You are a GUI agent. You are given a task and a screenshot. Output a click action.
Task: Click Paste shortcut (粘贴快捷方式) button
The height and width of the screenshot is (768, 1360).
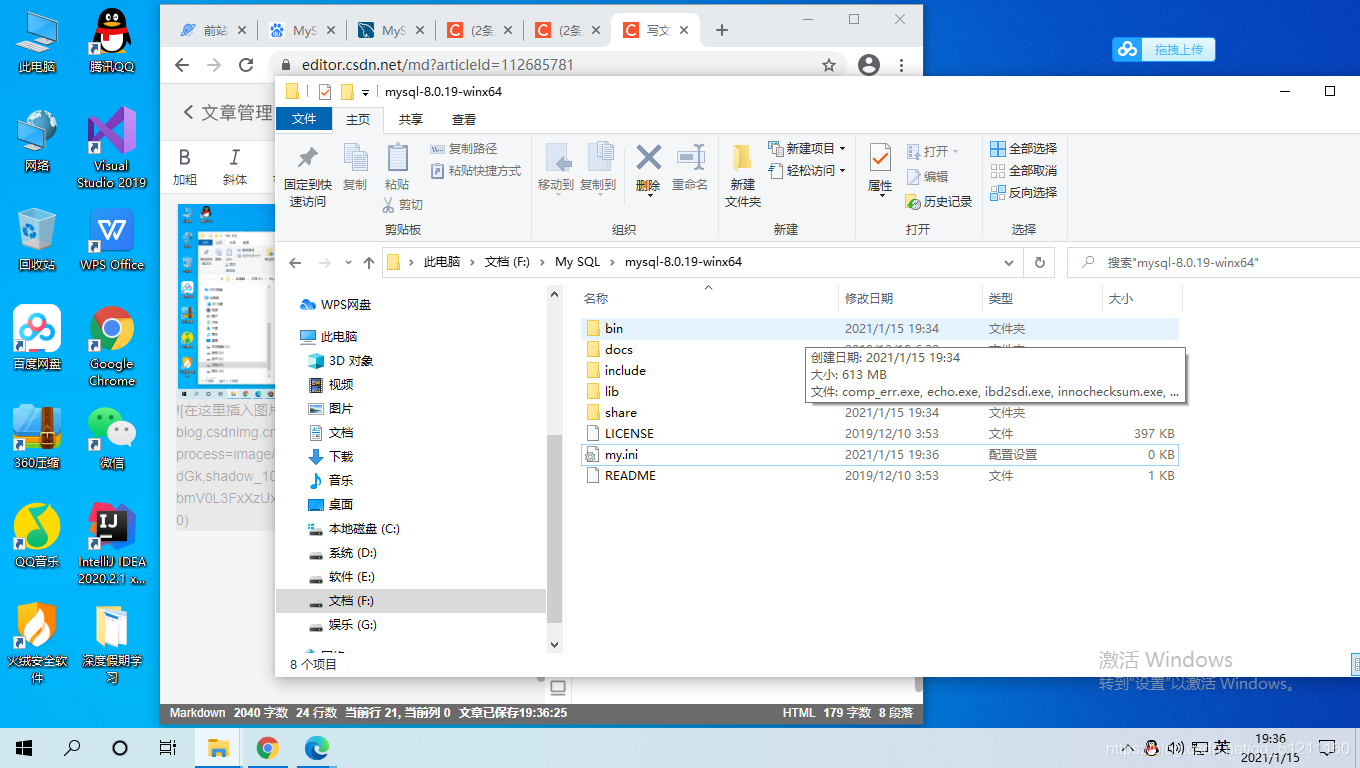pos(476,171)
